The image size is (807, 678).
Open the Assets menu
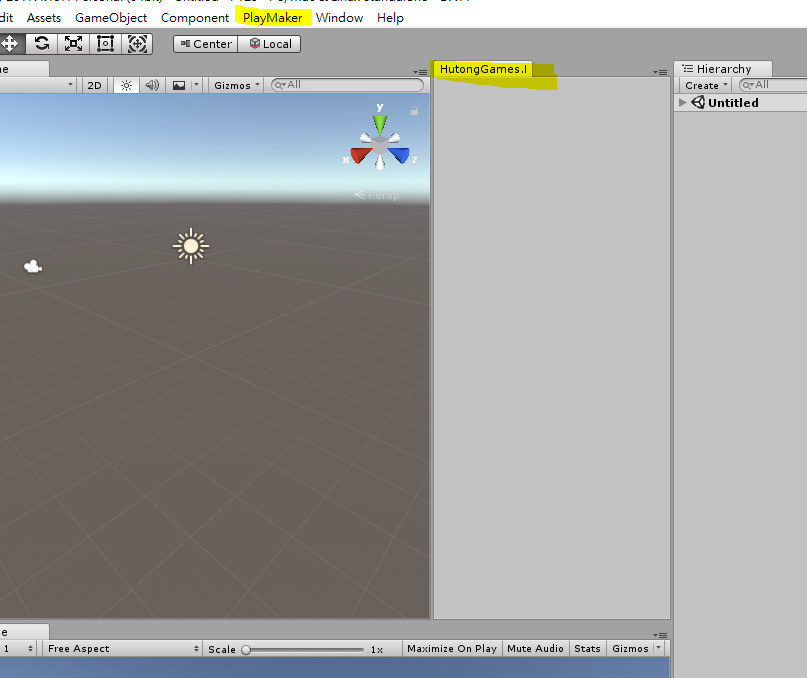[44, 18]
